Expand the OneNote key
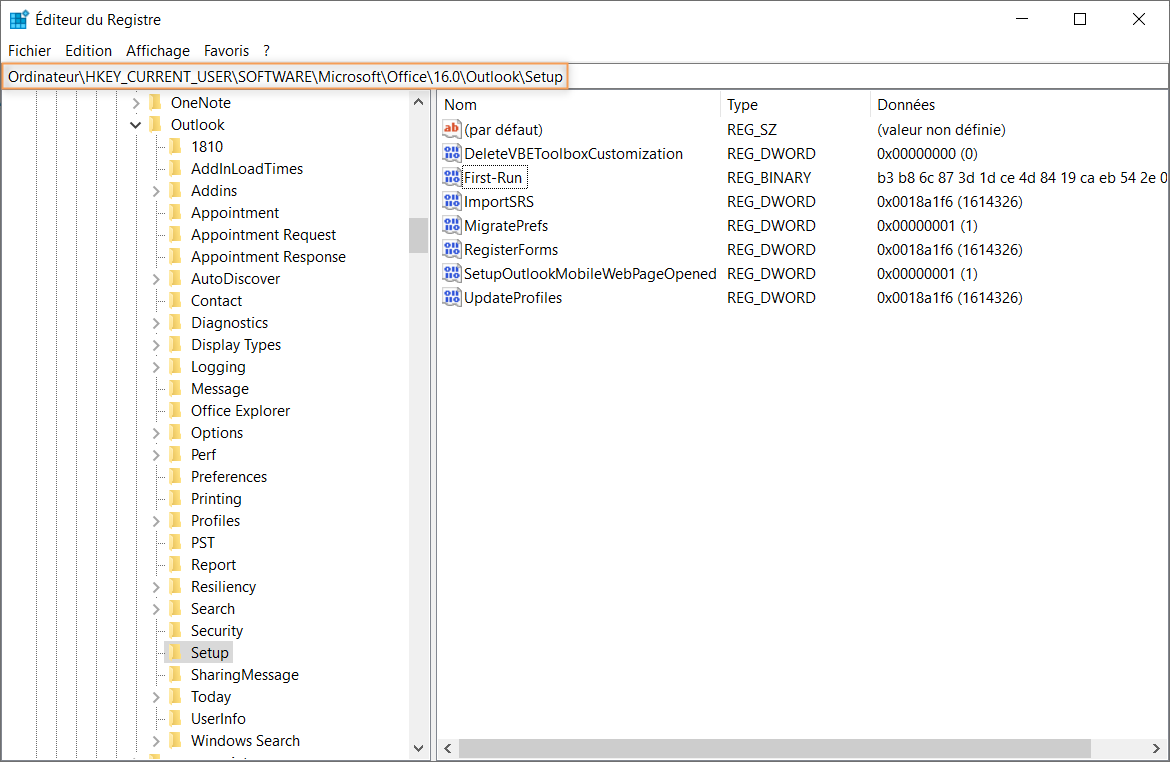Image resolution: width=1170 pixels, height=762 pixels. pyautogui.click(x=136, y=103)
